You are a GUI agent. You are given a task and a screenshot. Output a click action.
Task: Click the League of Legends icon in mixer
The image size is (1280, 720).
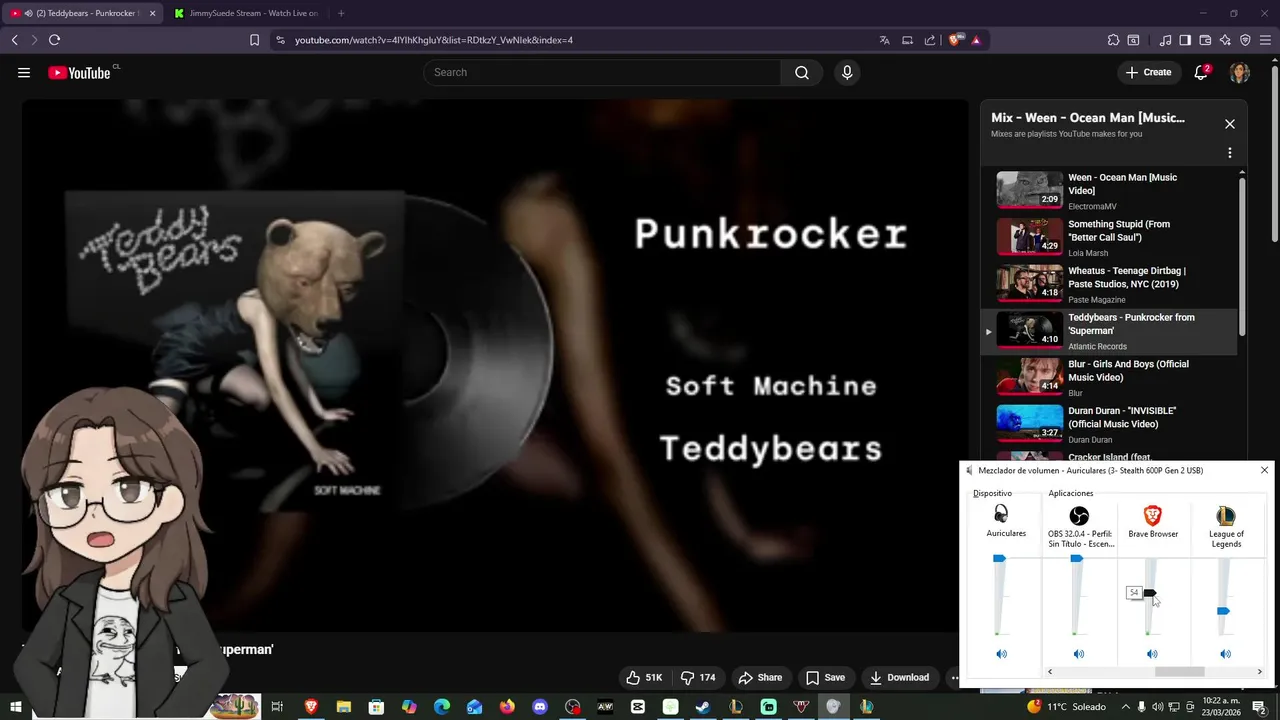click(1225, 515)
